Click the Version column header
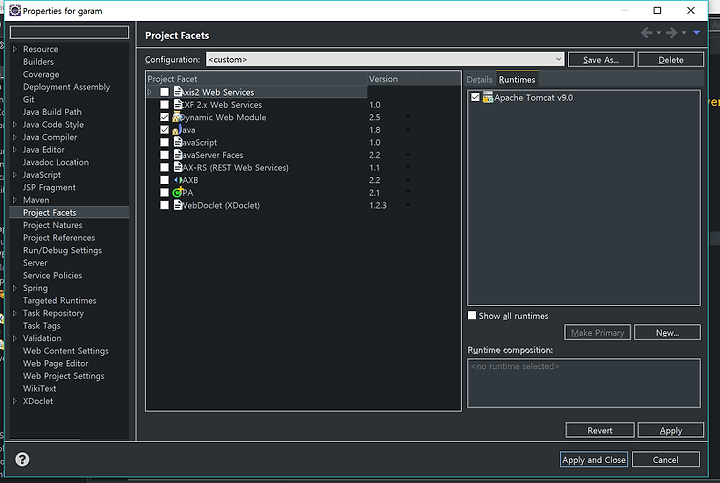The width and height of the screenshot is (720, 483). click(x=392, y=79)
